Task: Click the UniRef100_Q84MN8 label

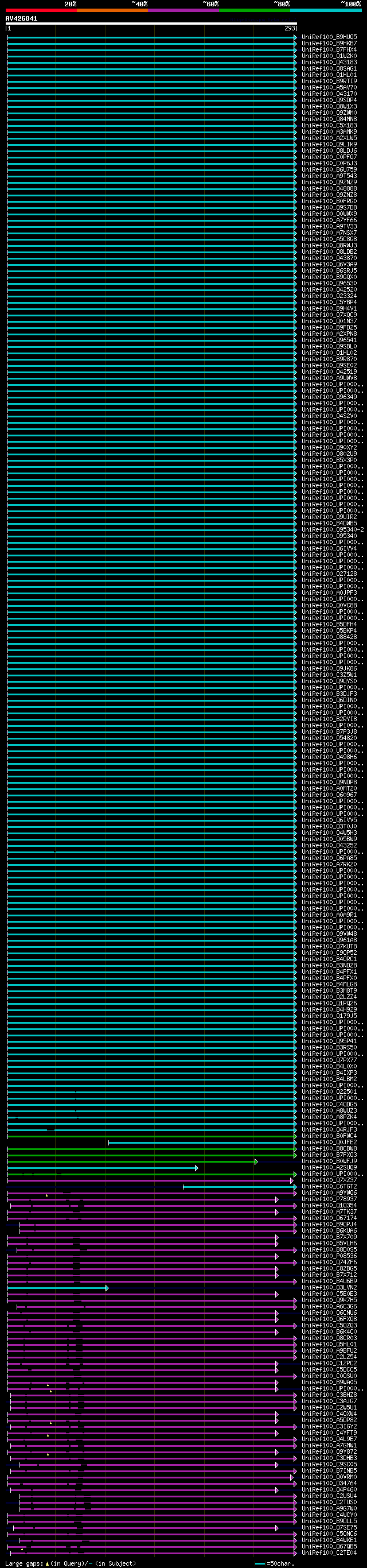Action: pyautogui.click(x=329, y=119)
